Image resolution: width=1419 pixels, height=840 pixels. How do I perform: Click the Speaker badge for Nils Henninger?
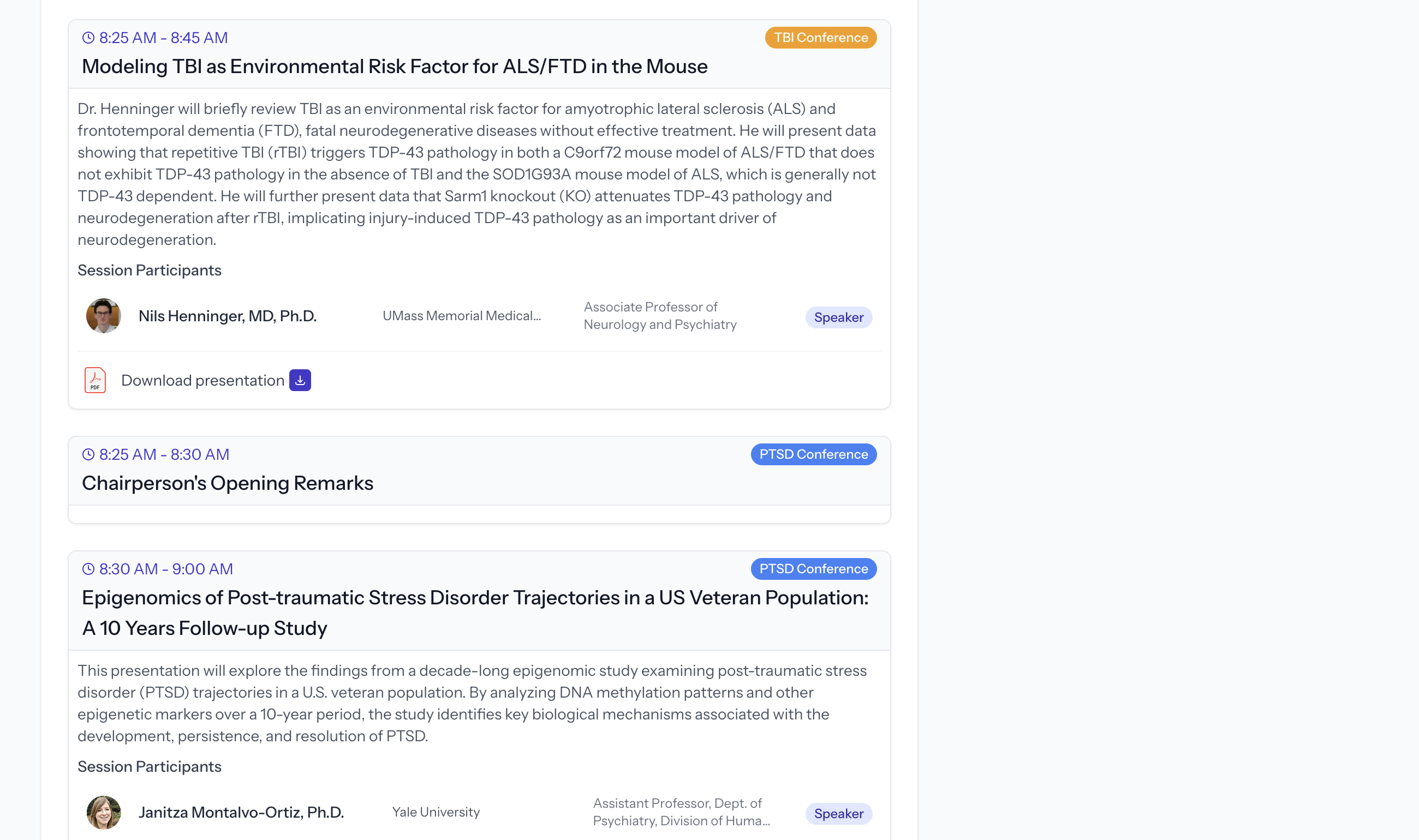[839, 317]
